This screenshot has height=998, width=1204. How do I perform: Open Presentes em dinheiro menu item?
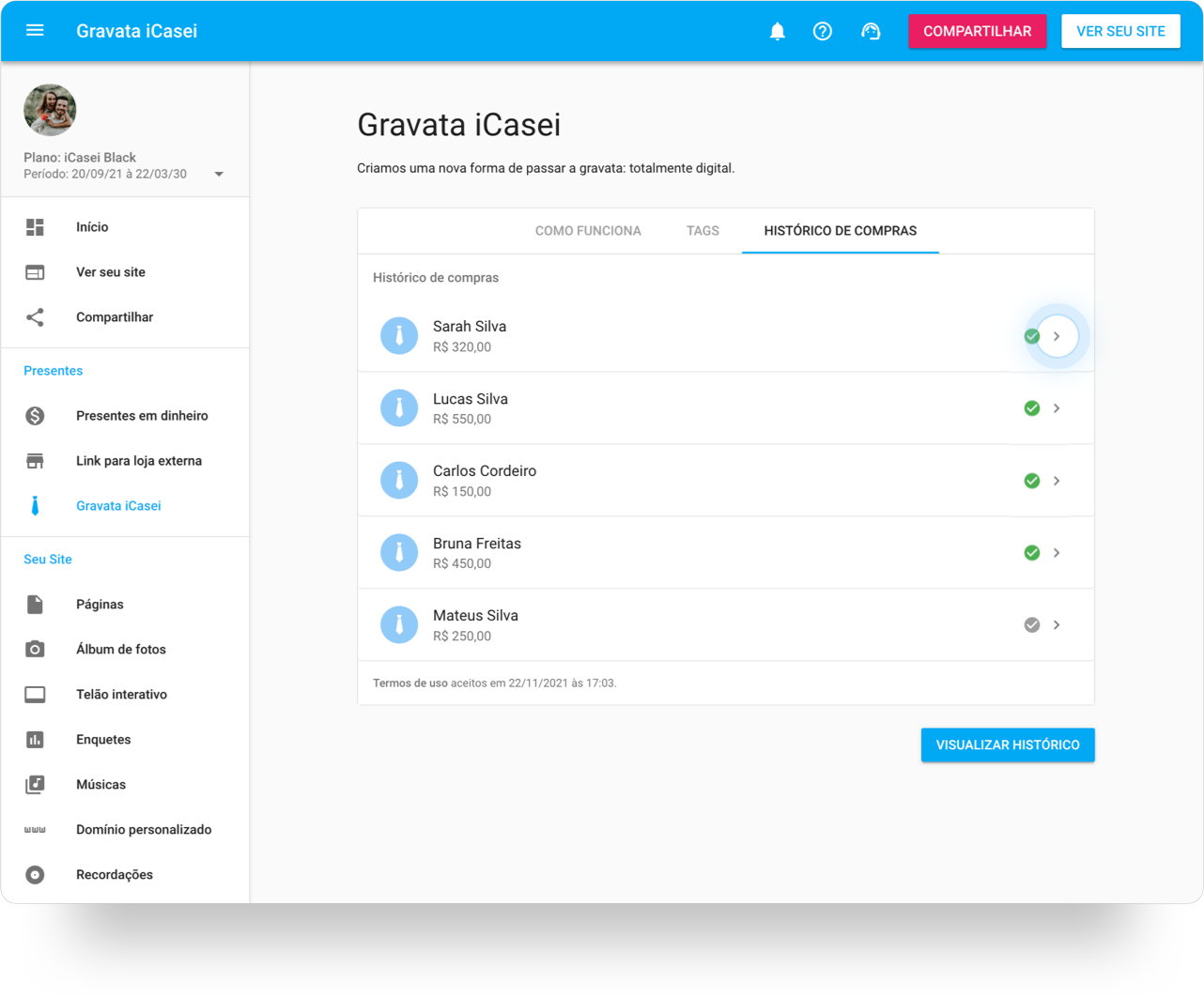click(x=125, y=416)
